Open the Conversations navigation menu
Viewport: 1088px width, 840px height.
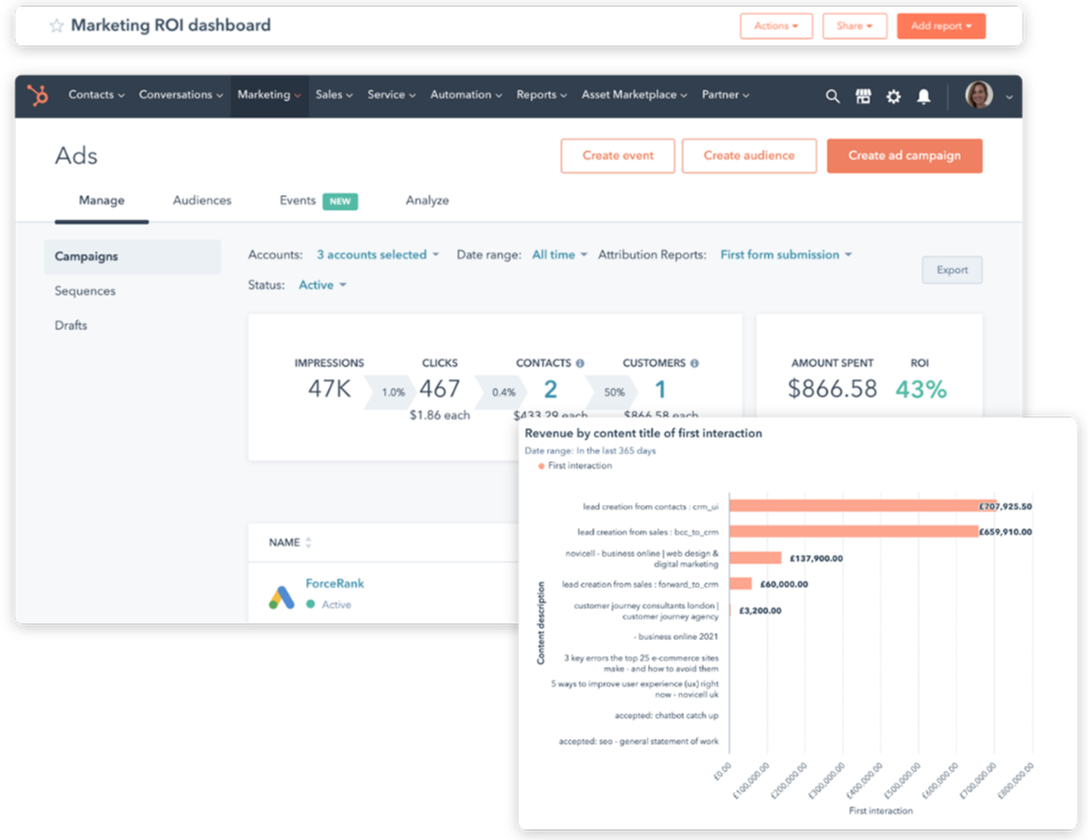(180, 95)
